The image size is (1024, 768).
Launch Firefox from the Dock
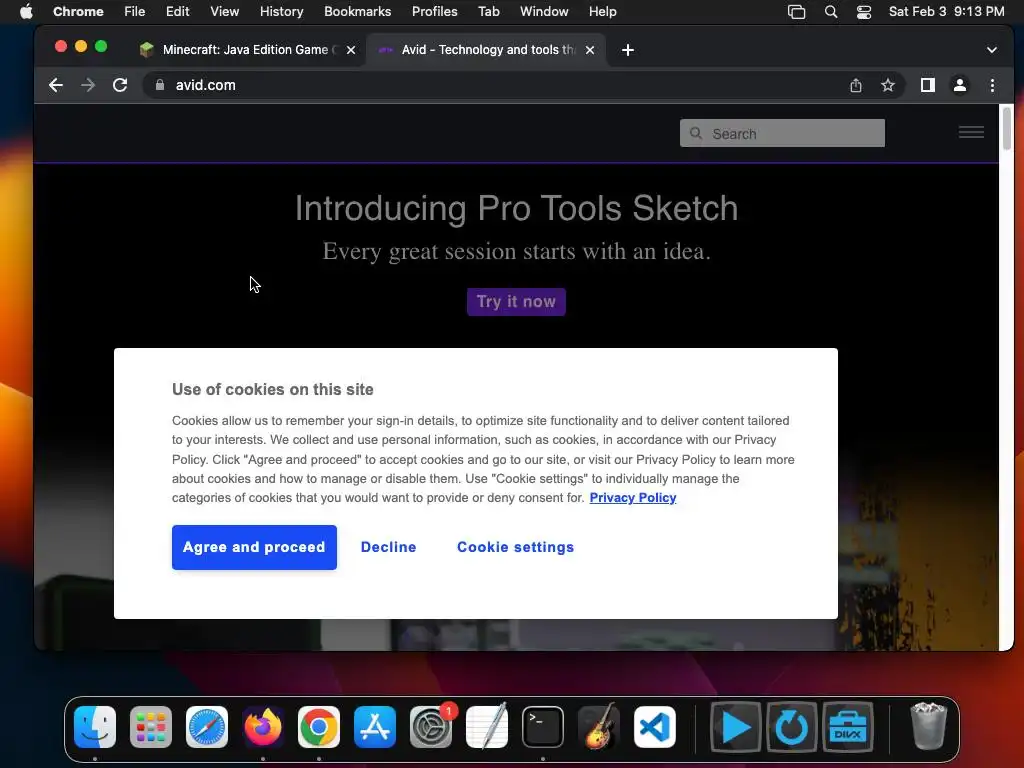[263, 727]
